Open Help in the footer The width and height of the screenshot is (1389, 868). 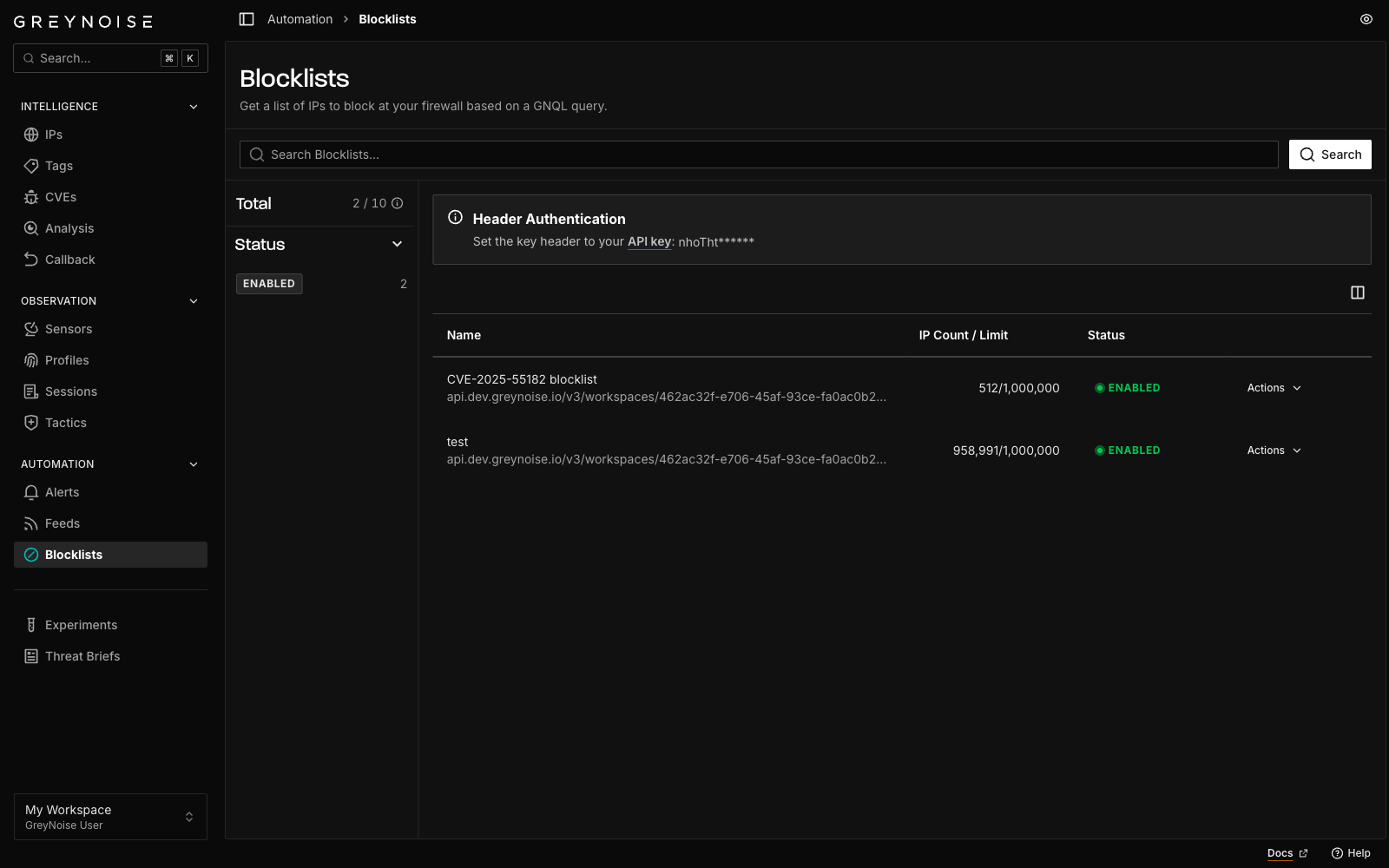coord(1351,853)
